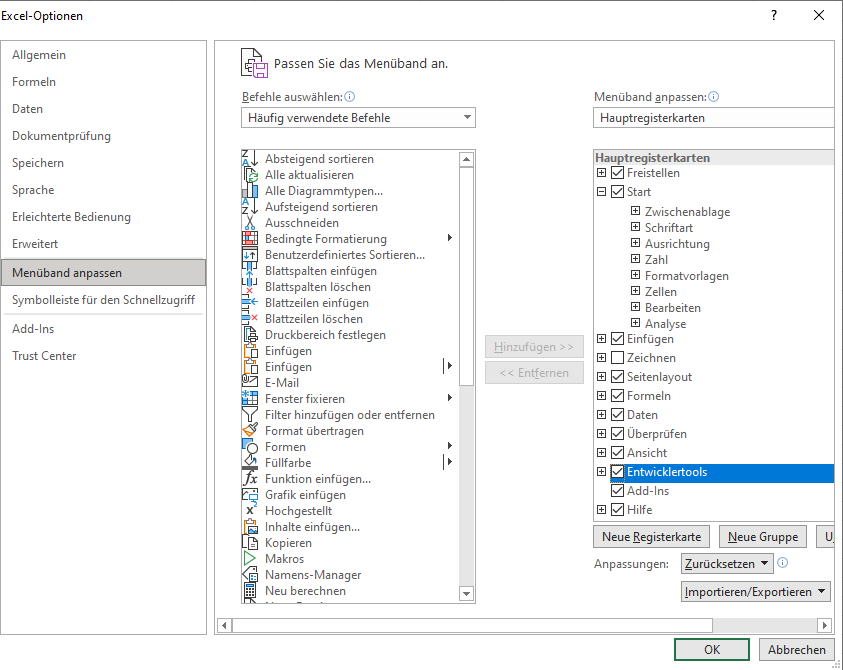Select the Grafik einfügen icon
843x670 pixels.
[250, 495]
